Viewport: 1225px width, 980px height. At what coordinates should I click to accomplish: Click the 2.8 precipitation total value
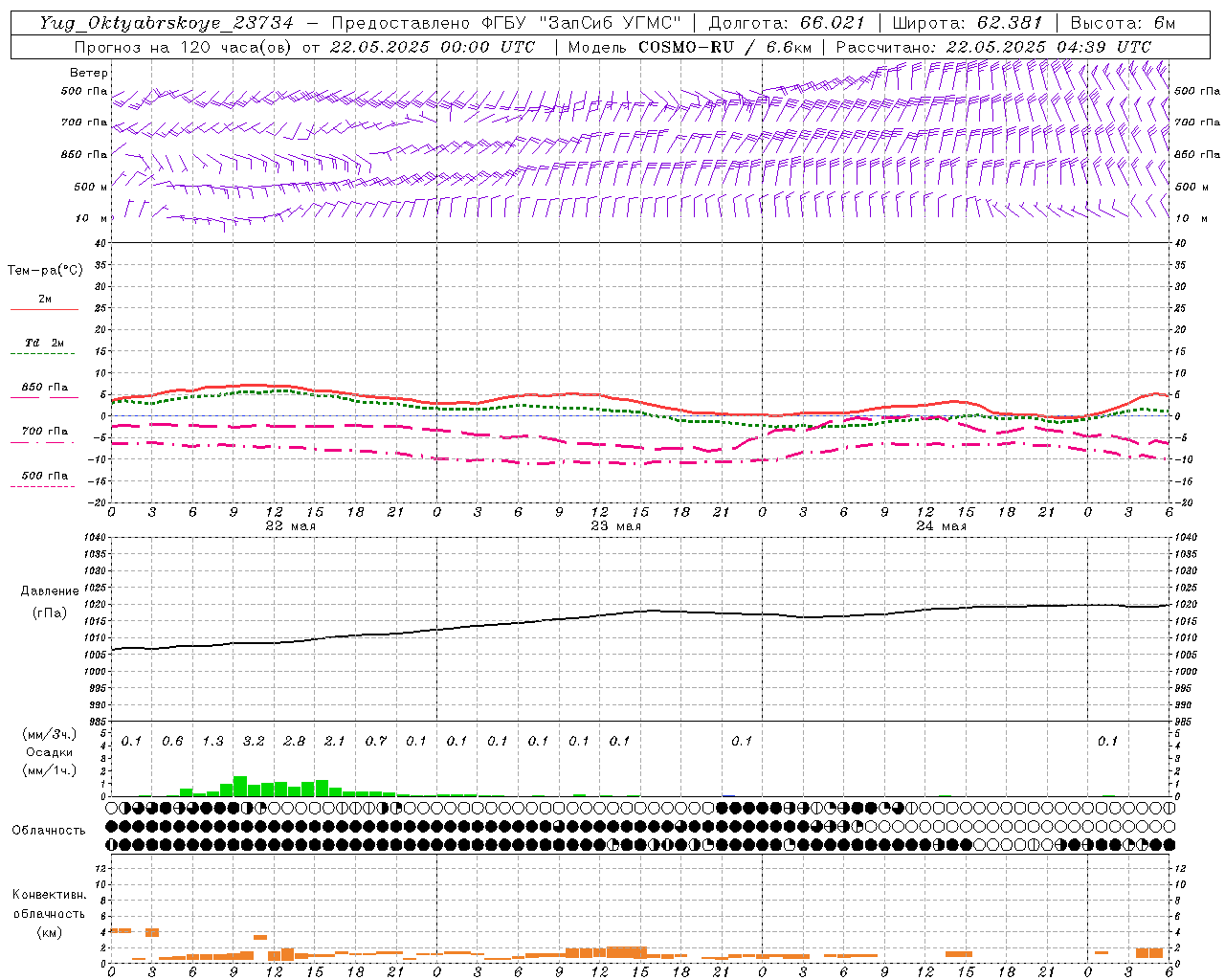click(294, 742)
